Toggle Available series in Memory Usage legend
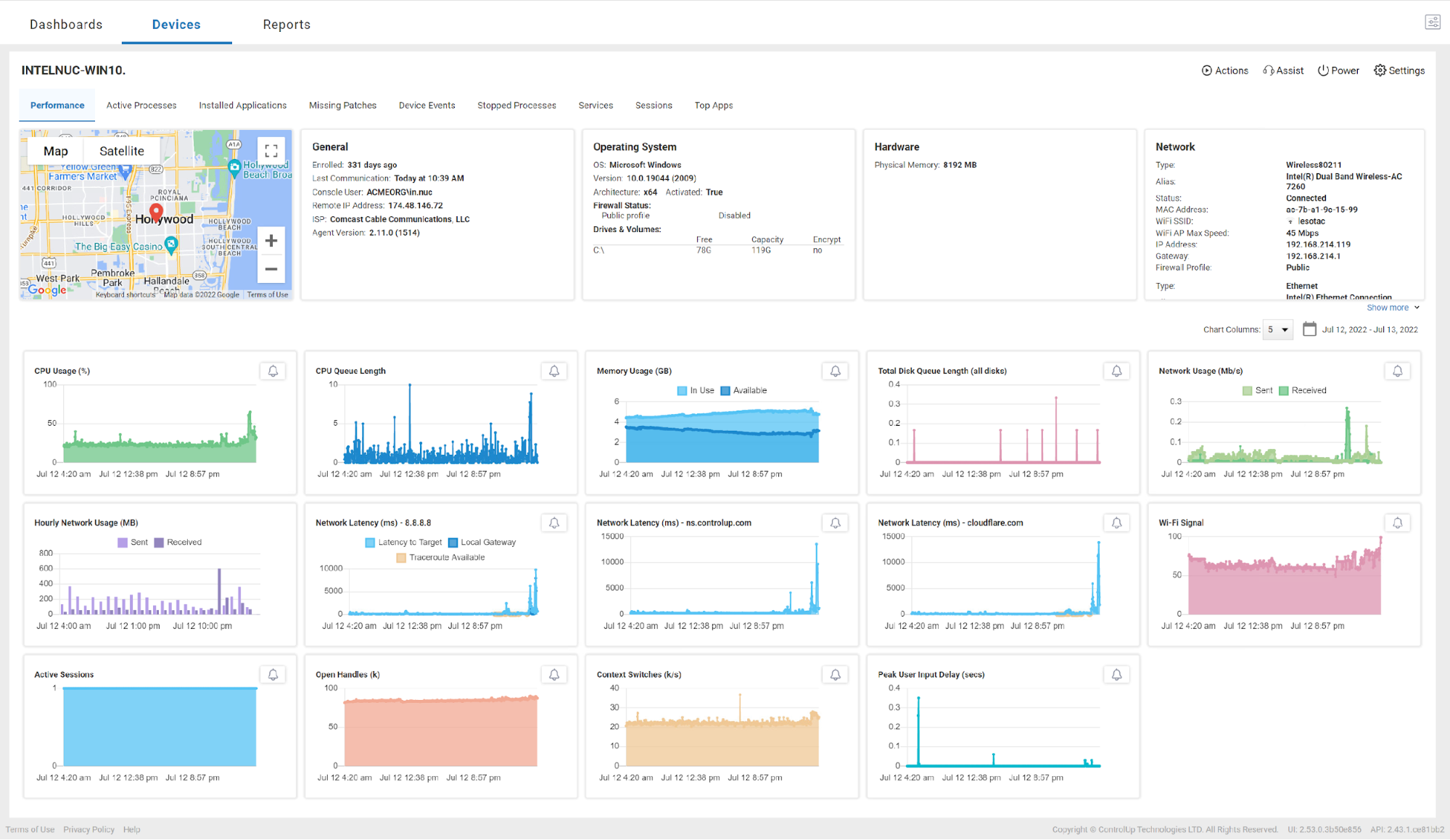The image size is (1450, 840). 743,390
